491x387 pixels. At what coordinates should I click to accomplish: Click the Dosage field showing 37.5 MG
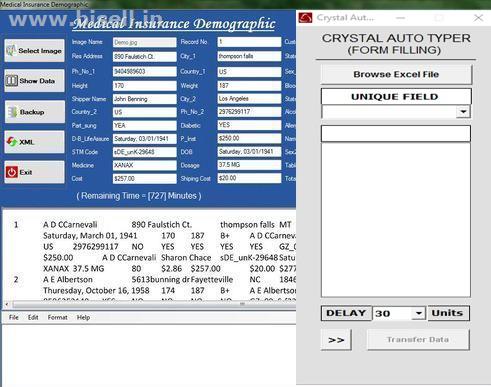tap(249, 165)
